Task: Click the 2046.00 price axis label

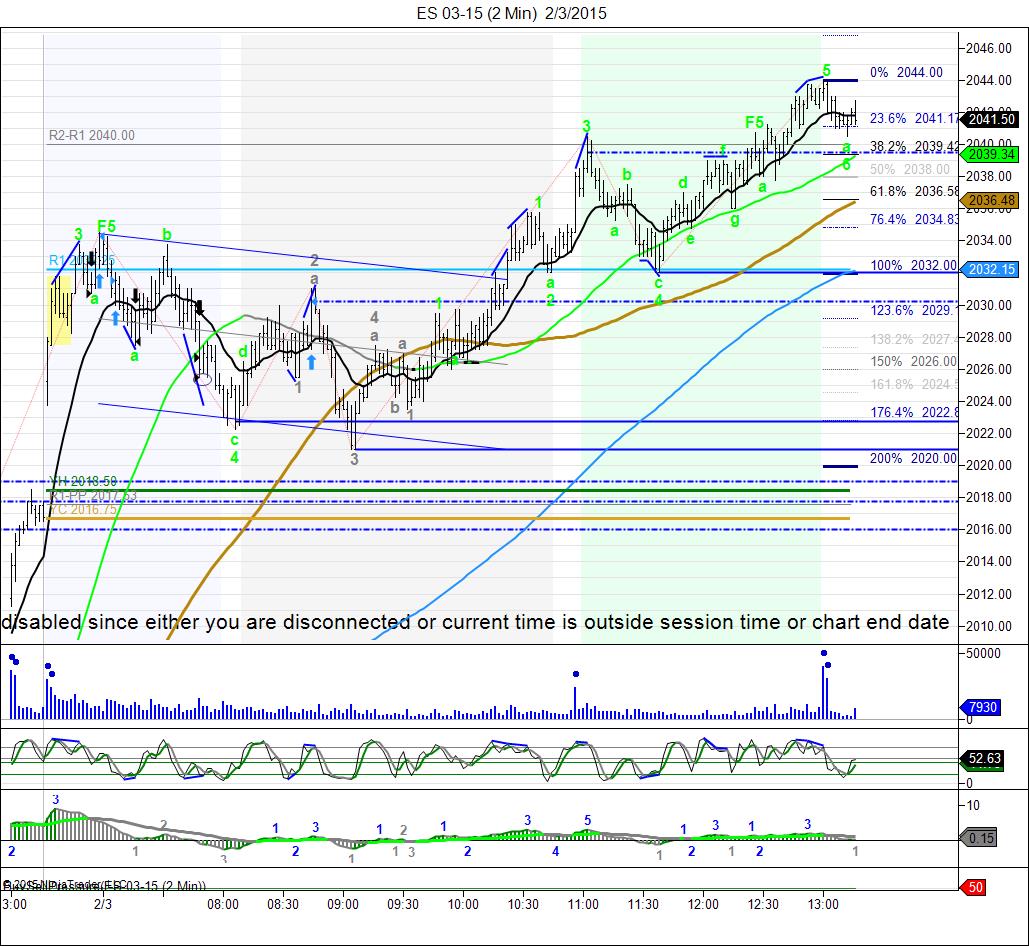Action: coord(989,49)
